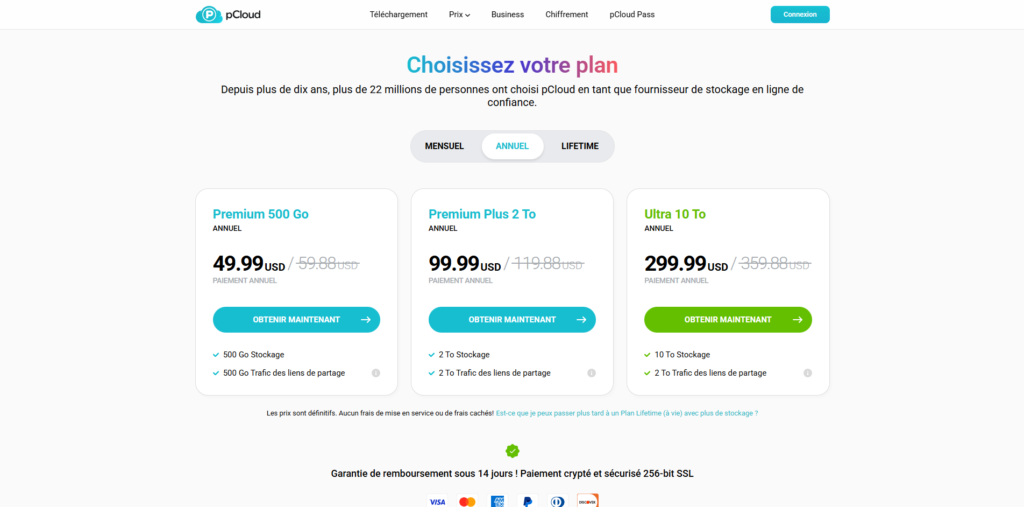
Task: Open the Téléchargement menu item
Action: click(398, 15)
